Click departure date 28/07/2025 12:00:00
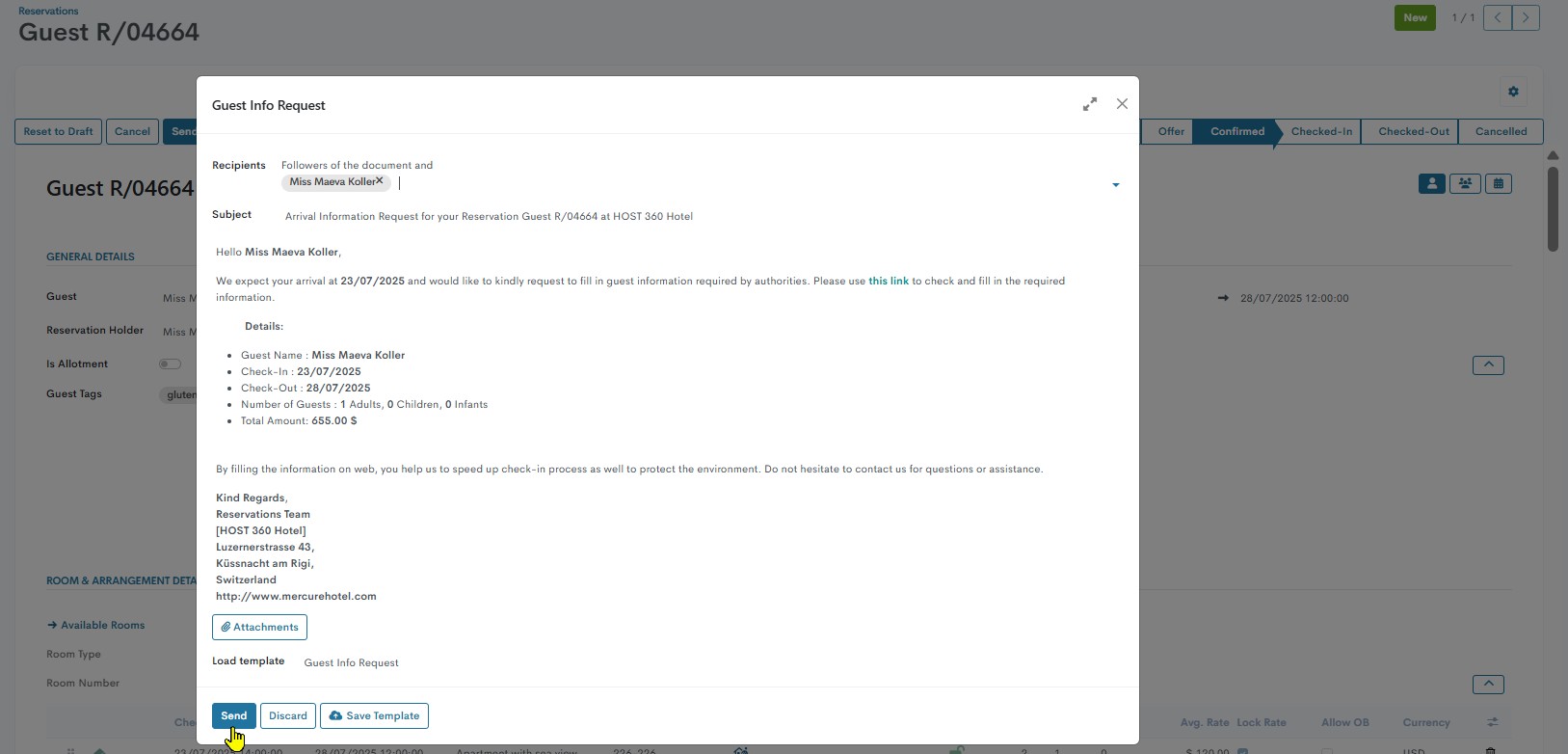 (1294, 298)
